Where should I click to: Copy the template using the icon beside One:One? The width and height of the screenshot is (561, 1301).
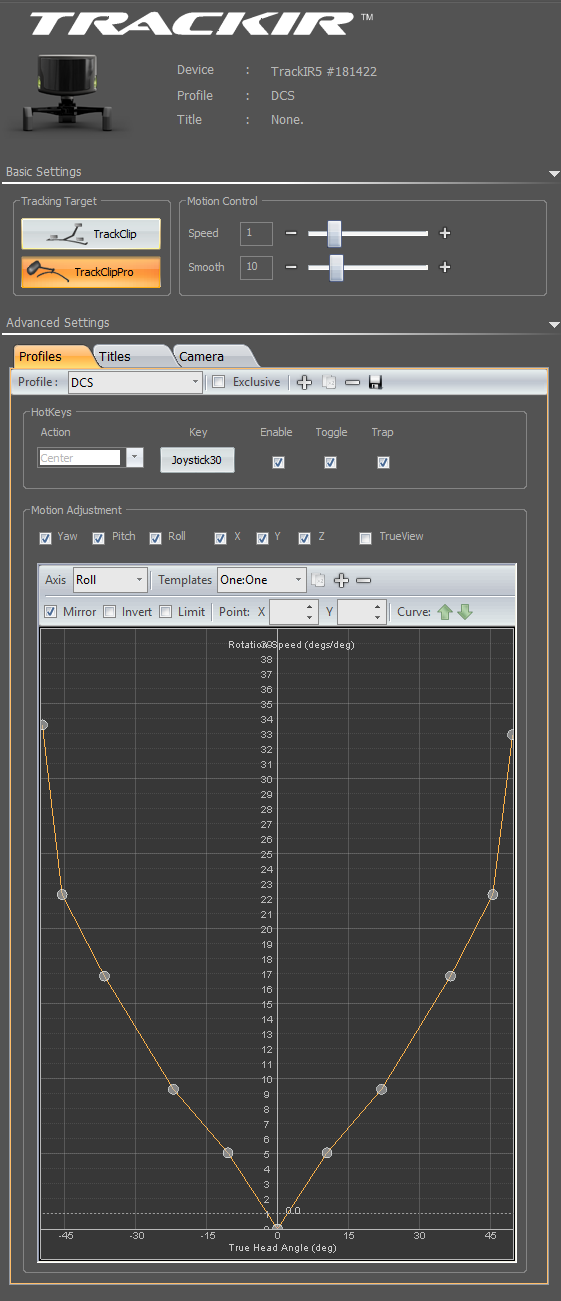pyautogui.click(x=318, y=580)
